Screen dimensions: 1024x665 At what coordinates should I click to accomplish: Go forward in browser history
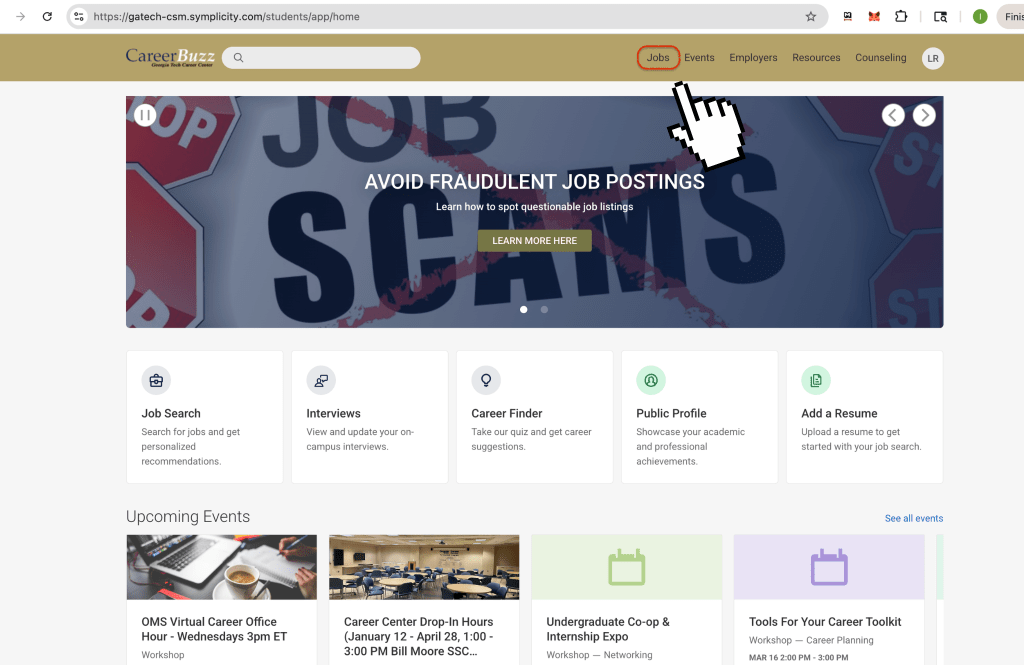click(20, 16)
